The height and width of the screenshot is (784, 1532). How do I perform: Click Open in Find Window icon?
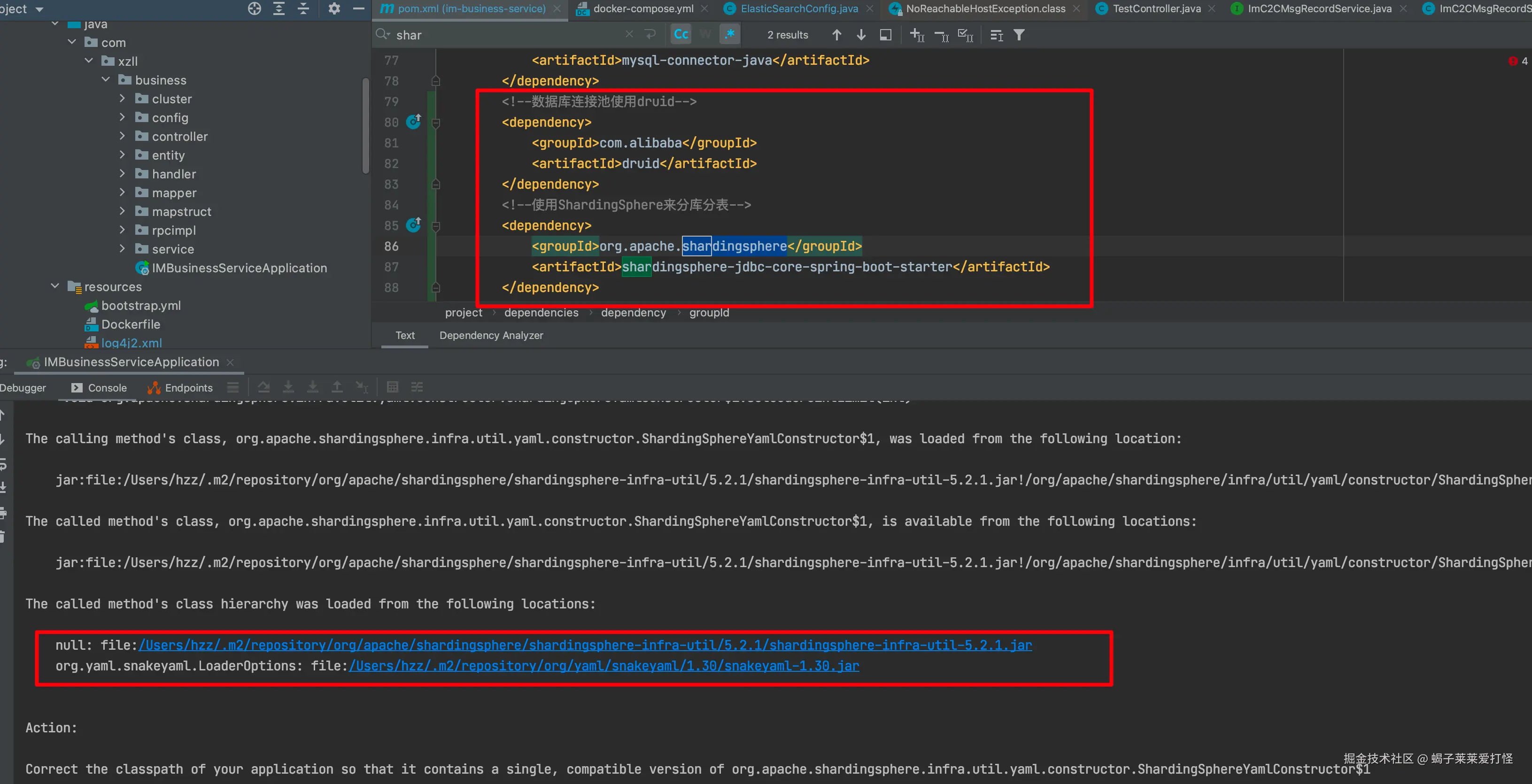coord(885,35)
